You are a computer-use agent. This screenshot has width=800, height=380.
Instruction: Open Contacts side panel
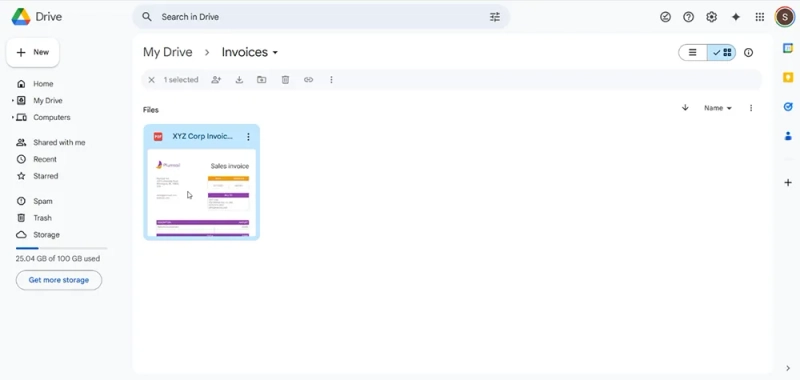(788, 136)
